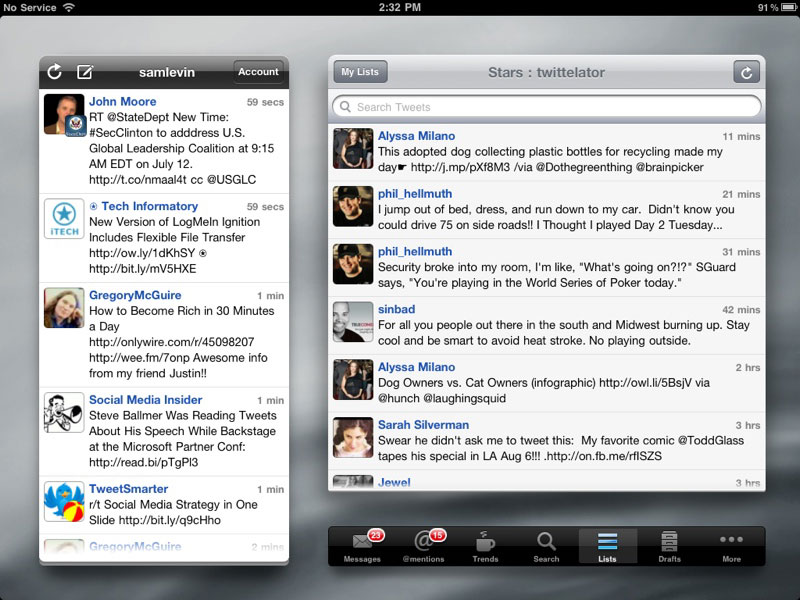Open sinbad's avatar

[353, 322]
